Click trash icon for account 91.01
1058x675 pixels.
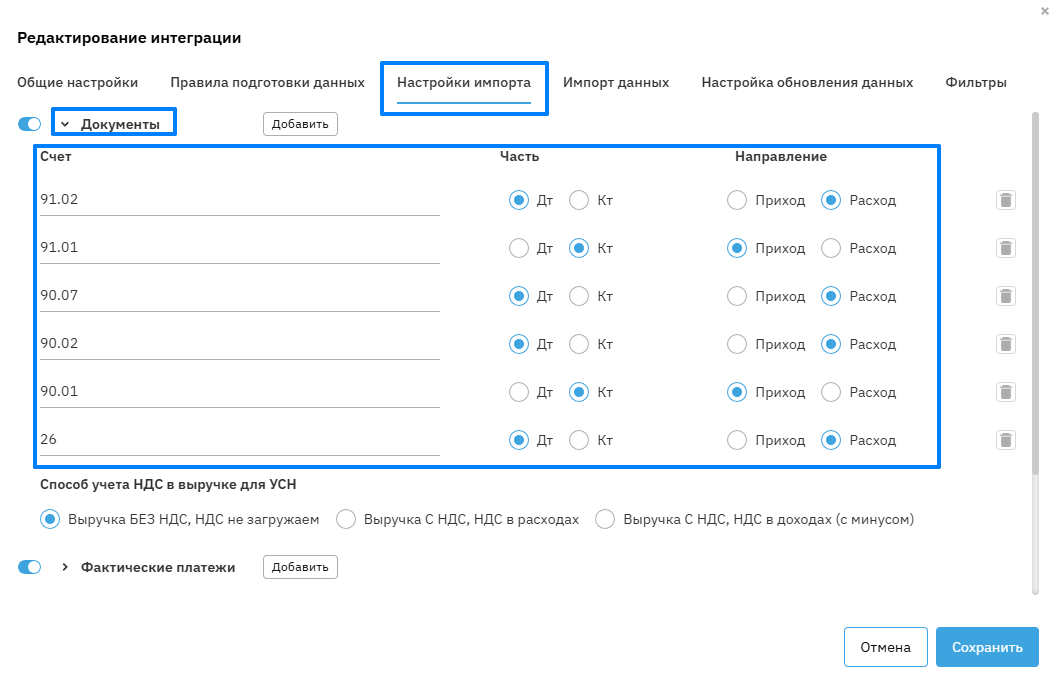(x=1006, y=248)
